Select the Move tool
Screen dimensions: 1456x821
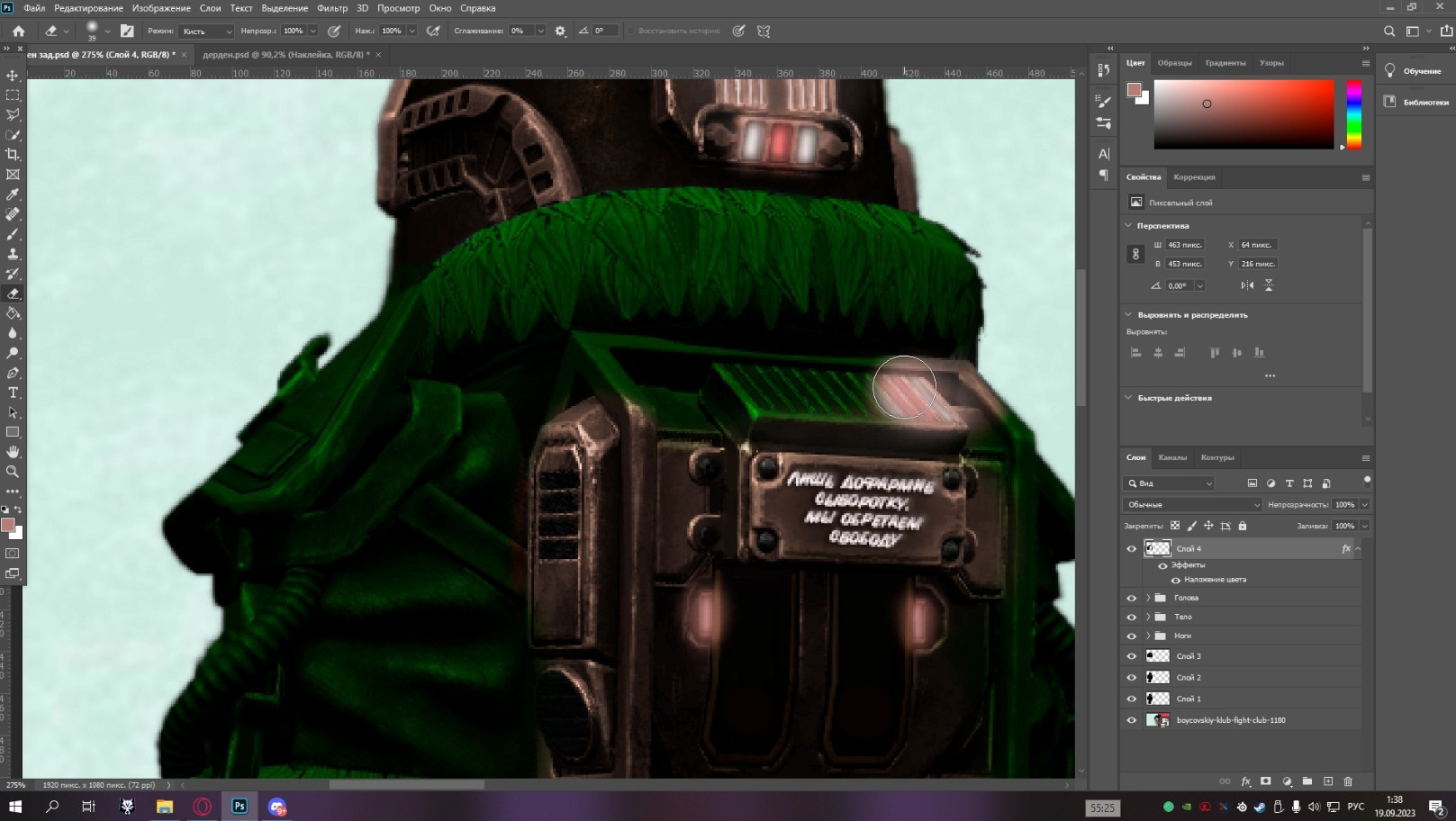click(13, 76)
